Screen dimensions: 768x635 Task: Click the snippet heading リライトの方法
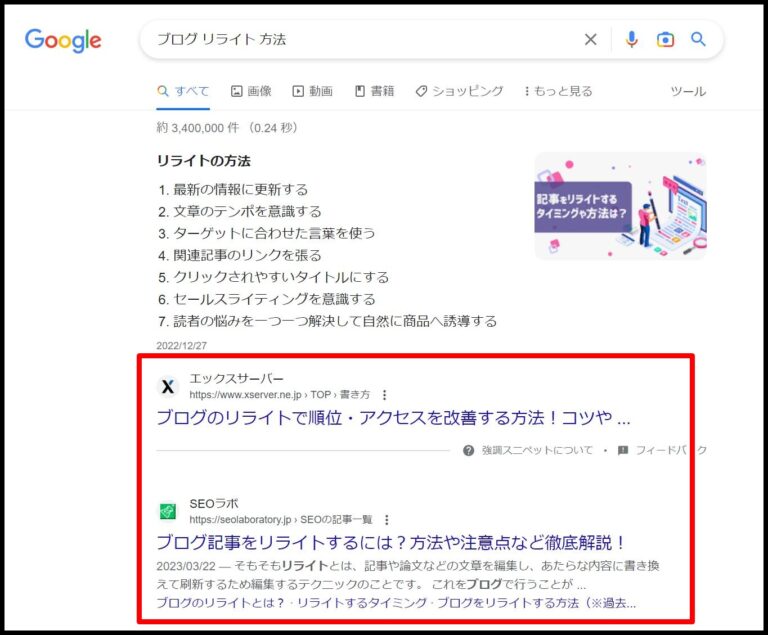click(204, 161)
